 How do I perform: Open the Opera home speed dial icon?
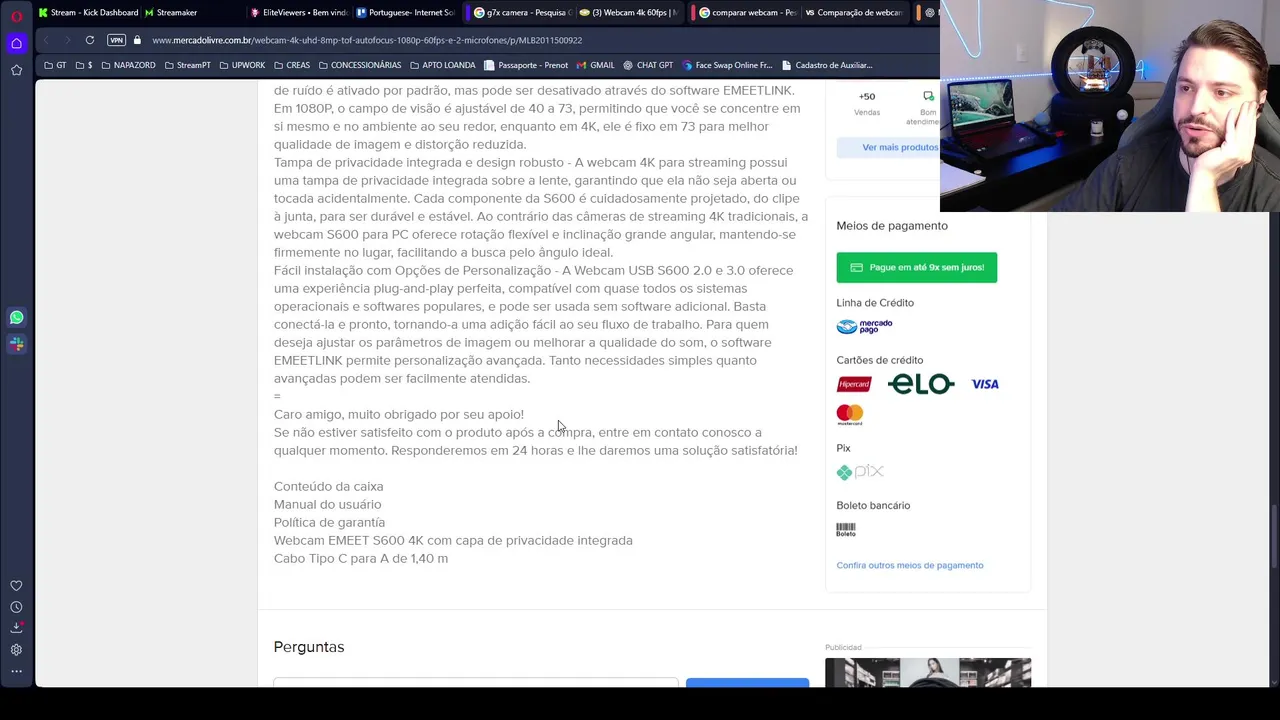pyautogui.click(x=16, y=43)
